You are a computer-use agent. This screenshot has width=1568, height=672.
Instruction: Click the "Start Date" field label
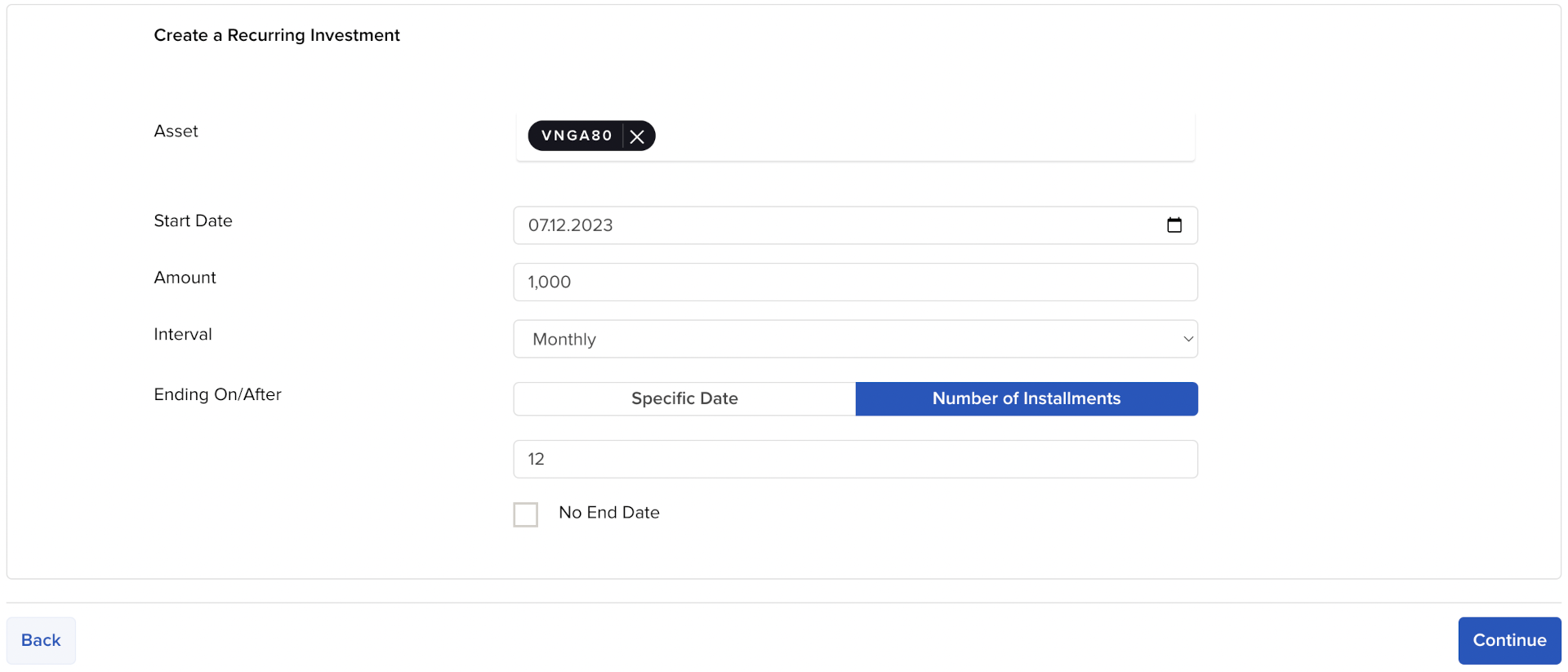[193, 220]
